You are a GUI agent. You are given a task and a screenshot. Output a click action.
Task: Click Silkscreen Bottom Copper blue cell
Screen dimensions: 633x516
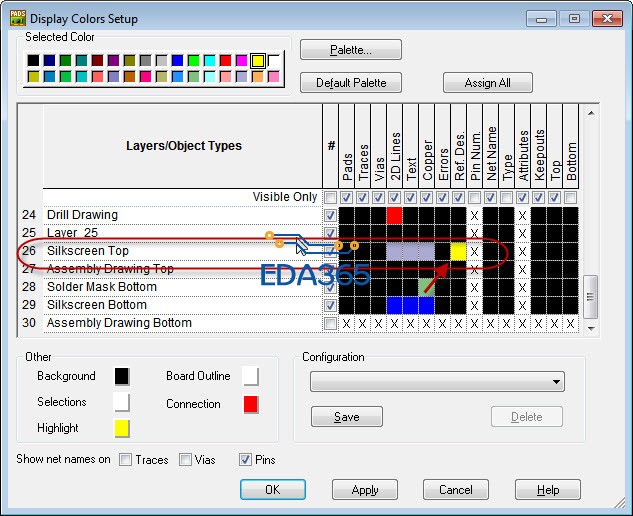click(x=426, y=305)
